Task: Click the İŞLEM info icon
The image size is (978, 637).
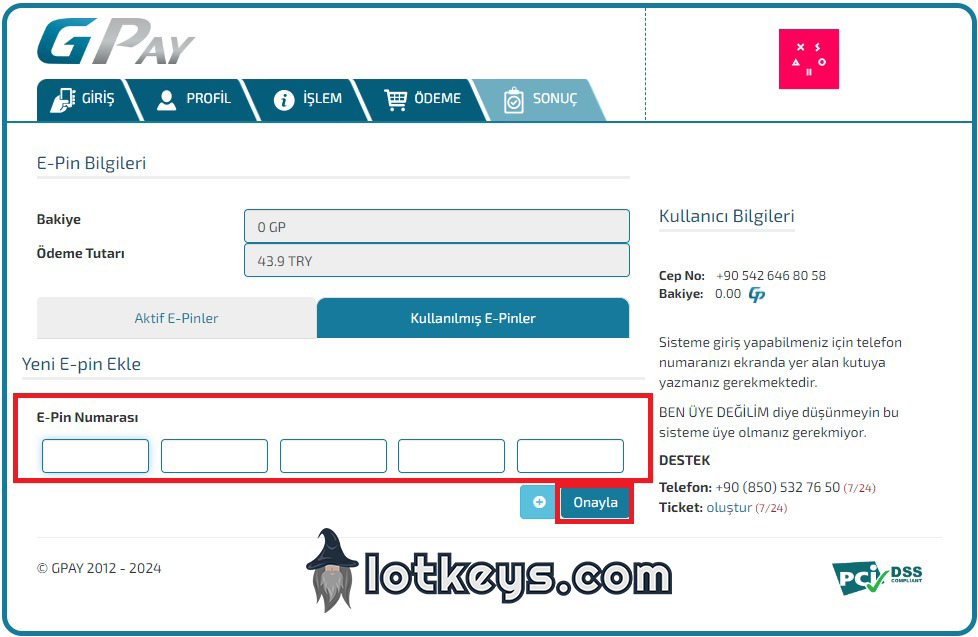Action: coord(284,100)
